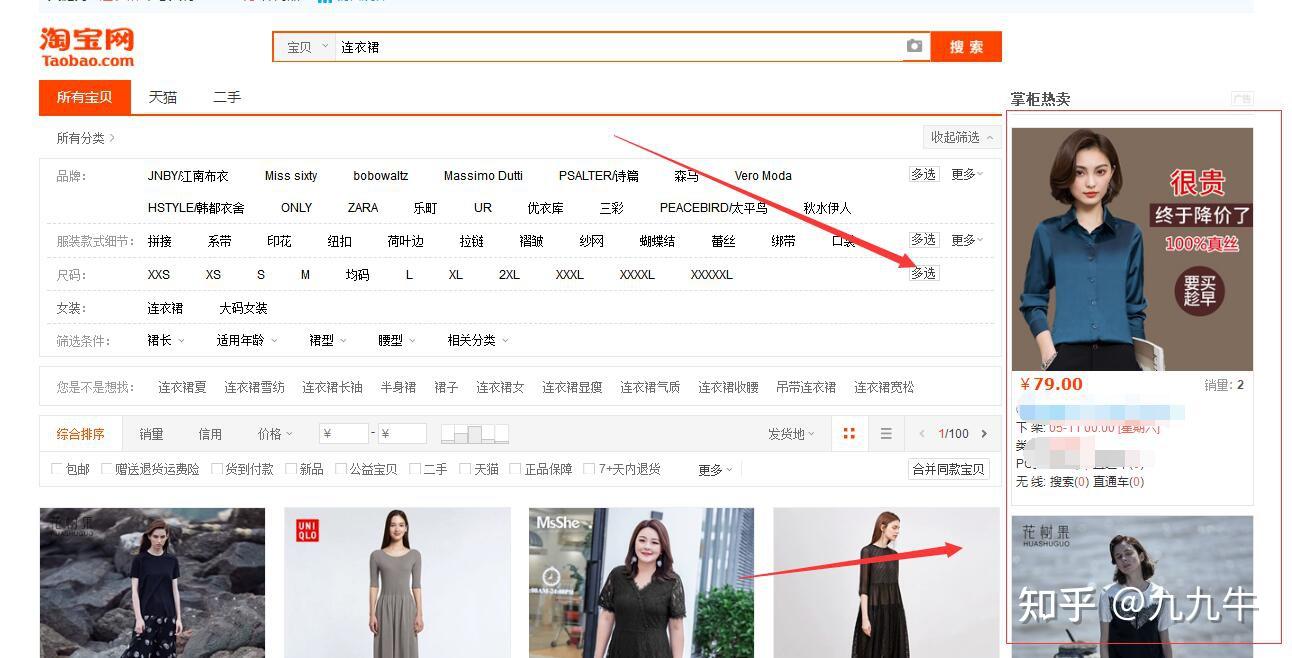Click the camera image-search icon
Viewport: 1292px width, 658px height.
click(x=916, y=46)
